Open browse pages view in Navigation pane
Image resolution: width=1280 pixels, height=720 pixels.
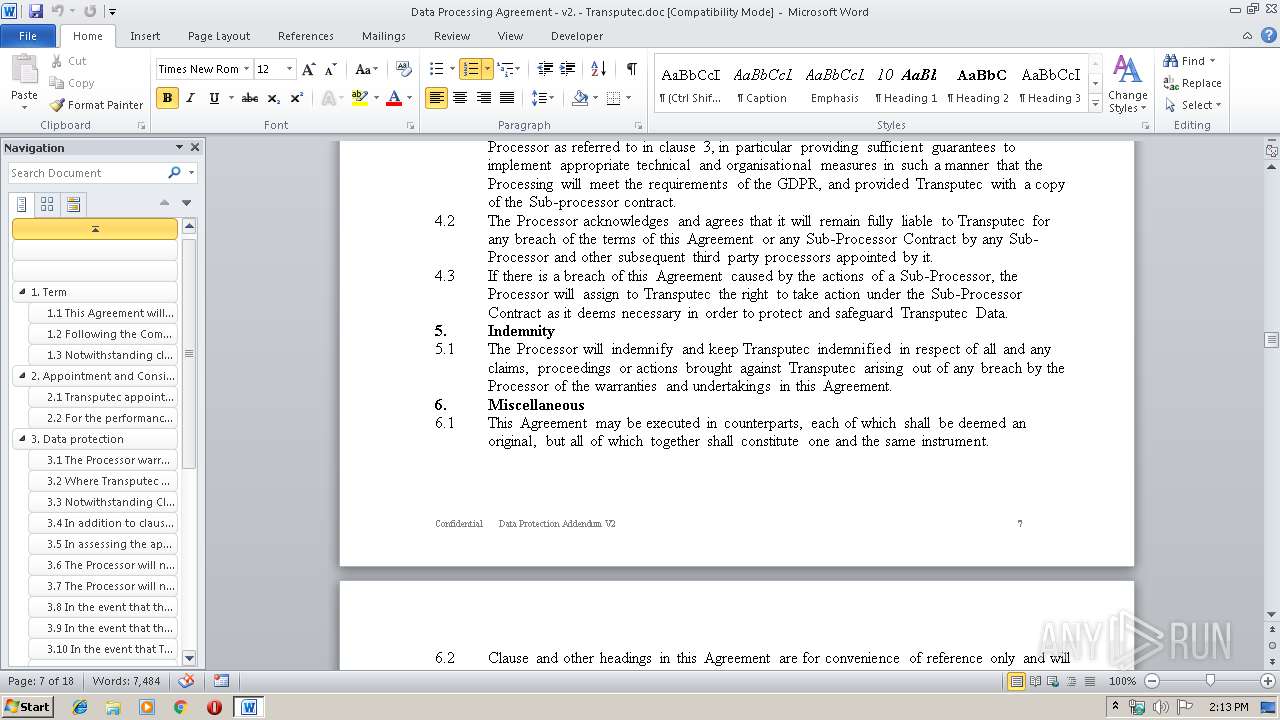[x=47, y=204]
